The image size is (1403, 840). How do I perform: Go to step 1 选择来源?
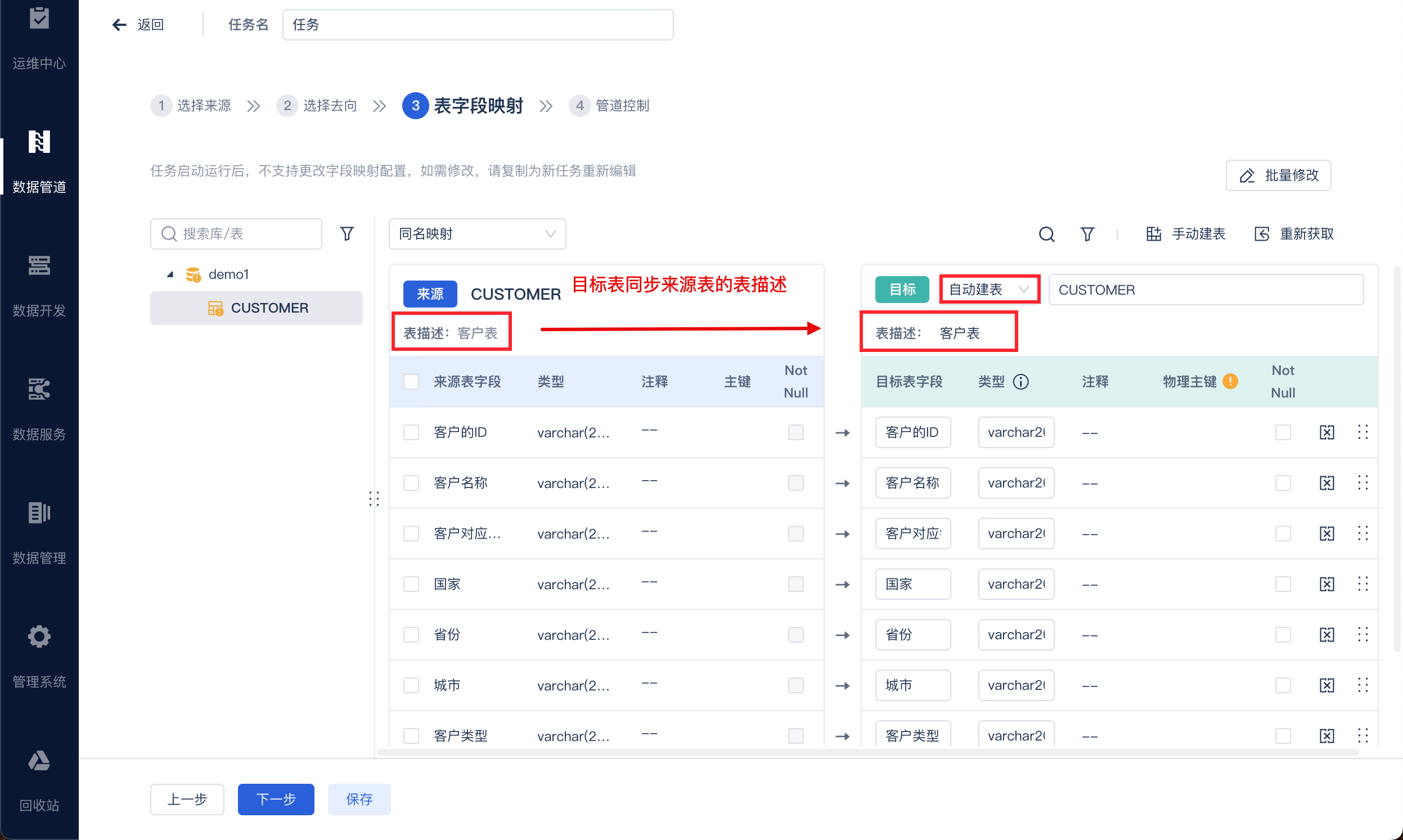191,106
